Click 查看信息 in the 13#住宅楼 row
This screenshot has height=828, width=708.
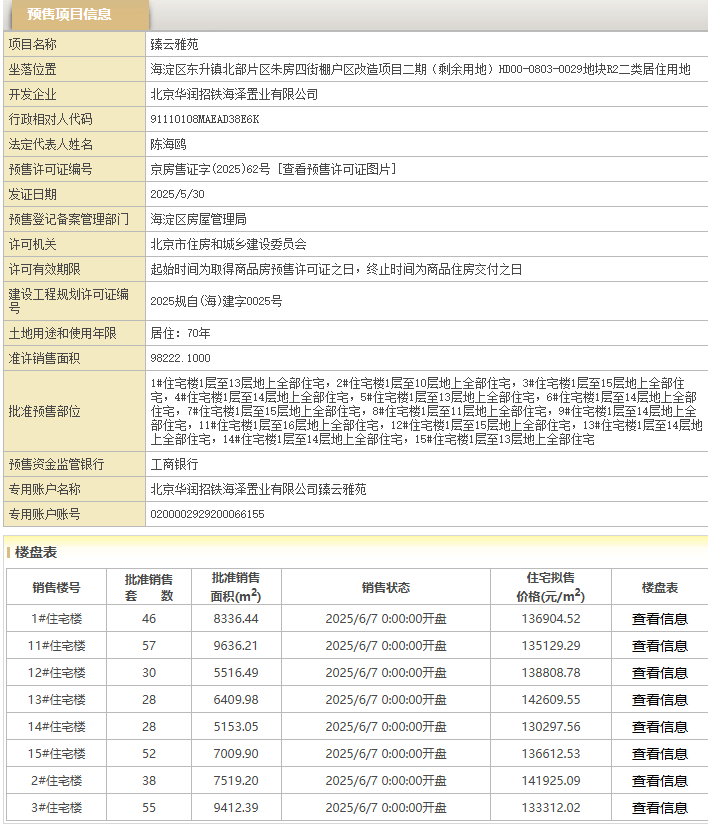click(659, 700)
